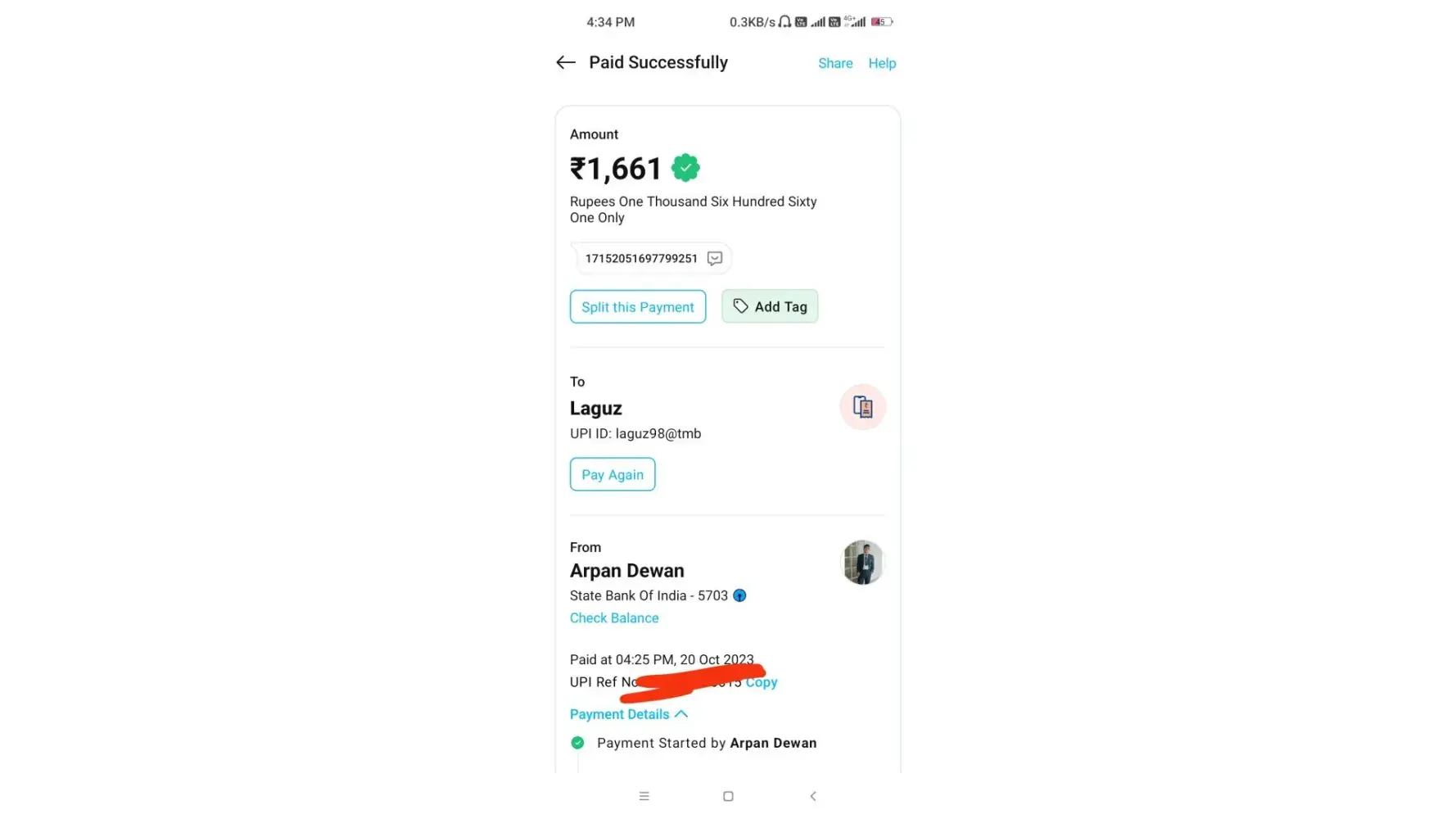Tap the Android home square button
1456x819 pixels.
click(x=728, y=796)
